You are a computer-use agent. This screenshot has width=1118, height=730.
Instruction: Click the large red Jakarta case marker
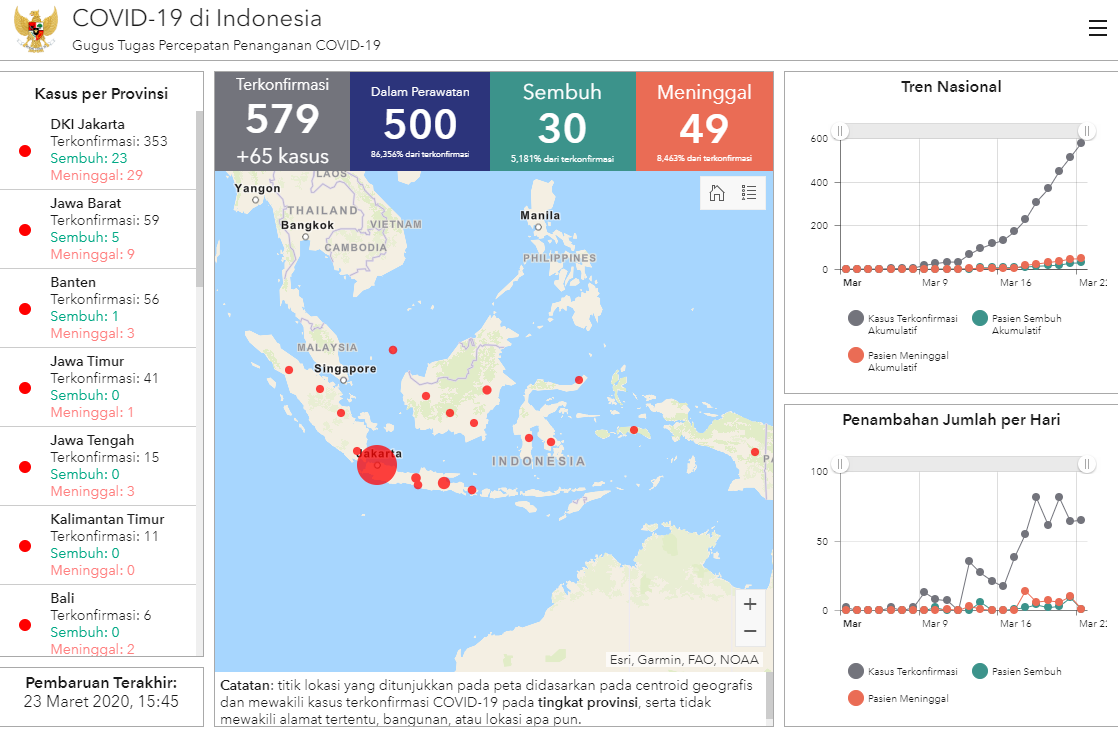pyautogui.click(x=377, y=465)
